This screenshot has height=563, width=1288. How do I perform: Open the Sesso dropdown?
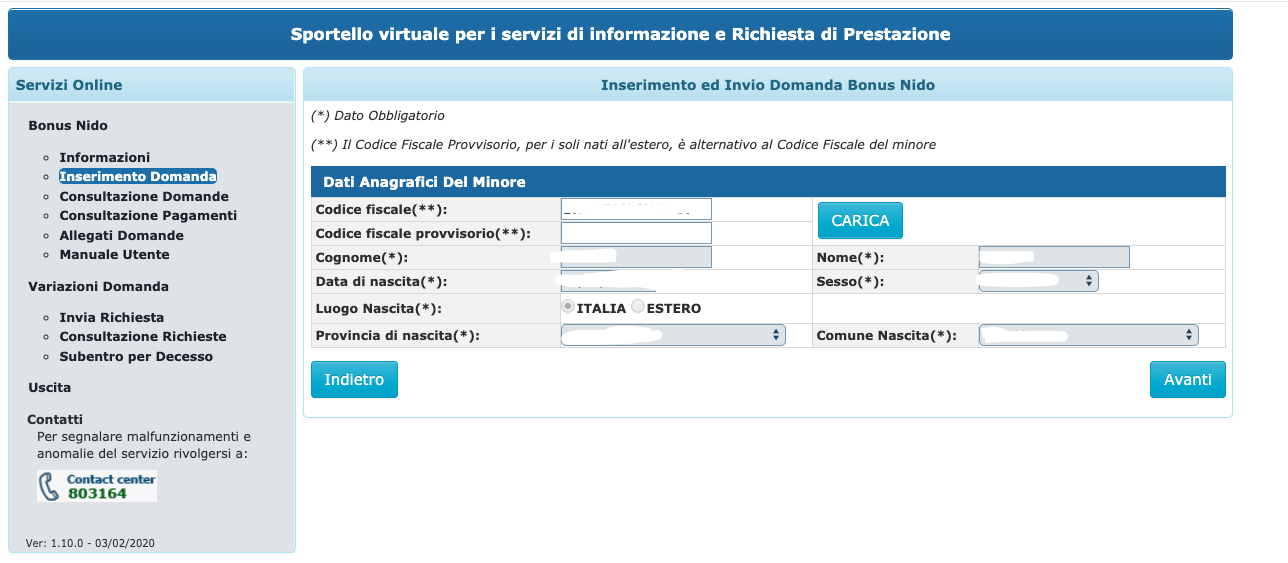(1038, 282)
